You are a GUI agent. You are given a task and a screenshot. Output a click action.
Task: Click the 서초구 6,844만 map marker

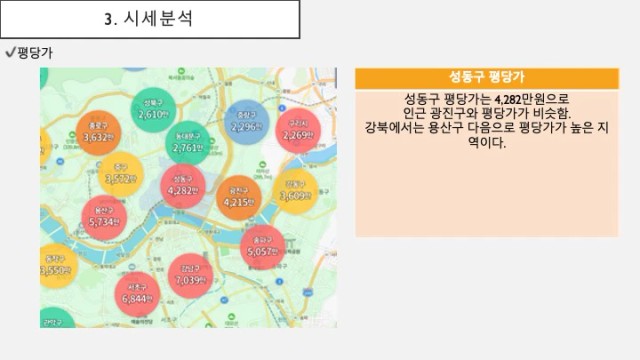[x=137, y=294]
